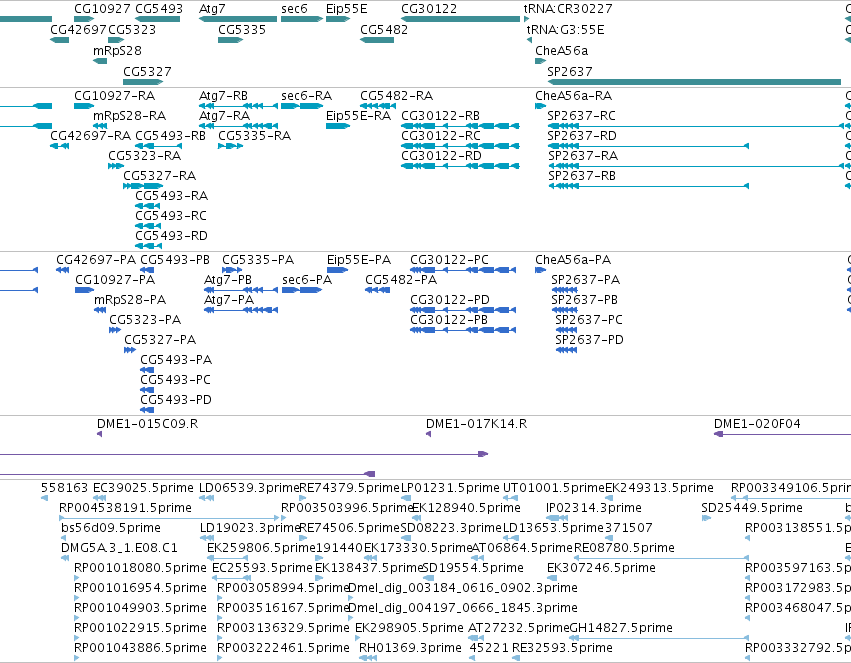Click gene CG5493 in gene track
Viewport: 851px width, 663px height.
pos(157,19)
